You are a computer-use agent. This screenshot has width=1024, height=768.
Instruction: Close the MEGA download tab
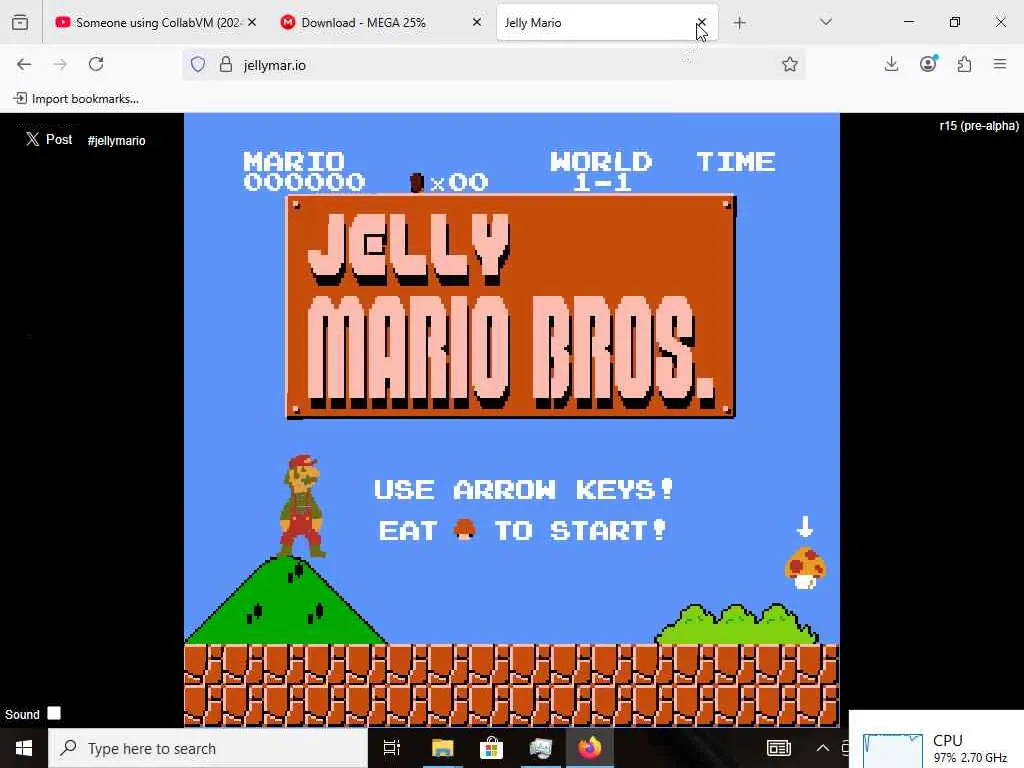tap(477, 22)
